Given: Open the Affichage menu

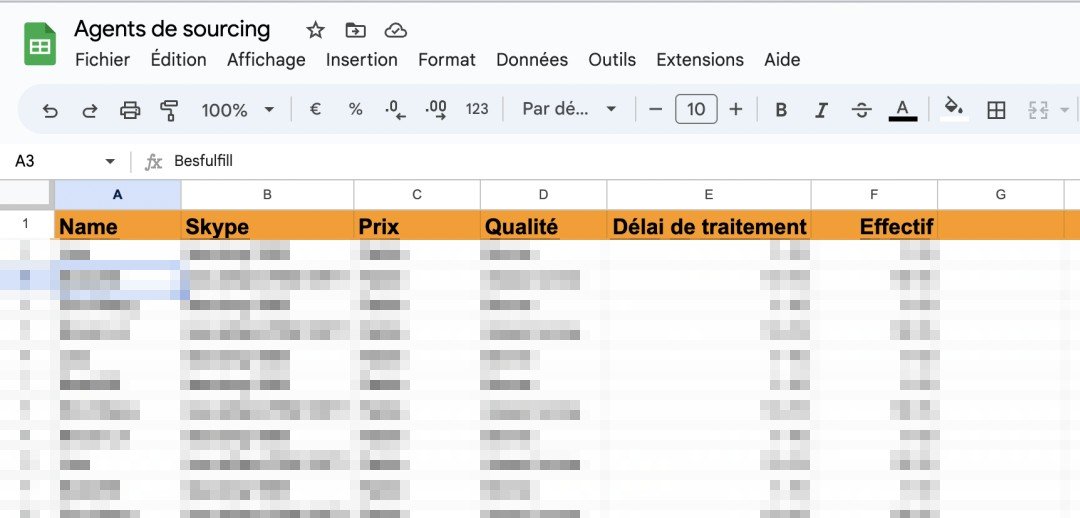Looking at the screenshot, I should pos(266,60).
